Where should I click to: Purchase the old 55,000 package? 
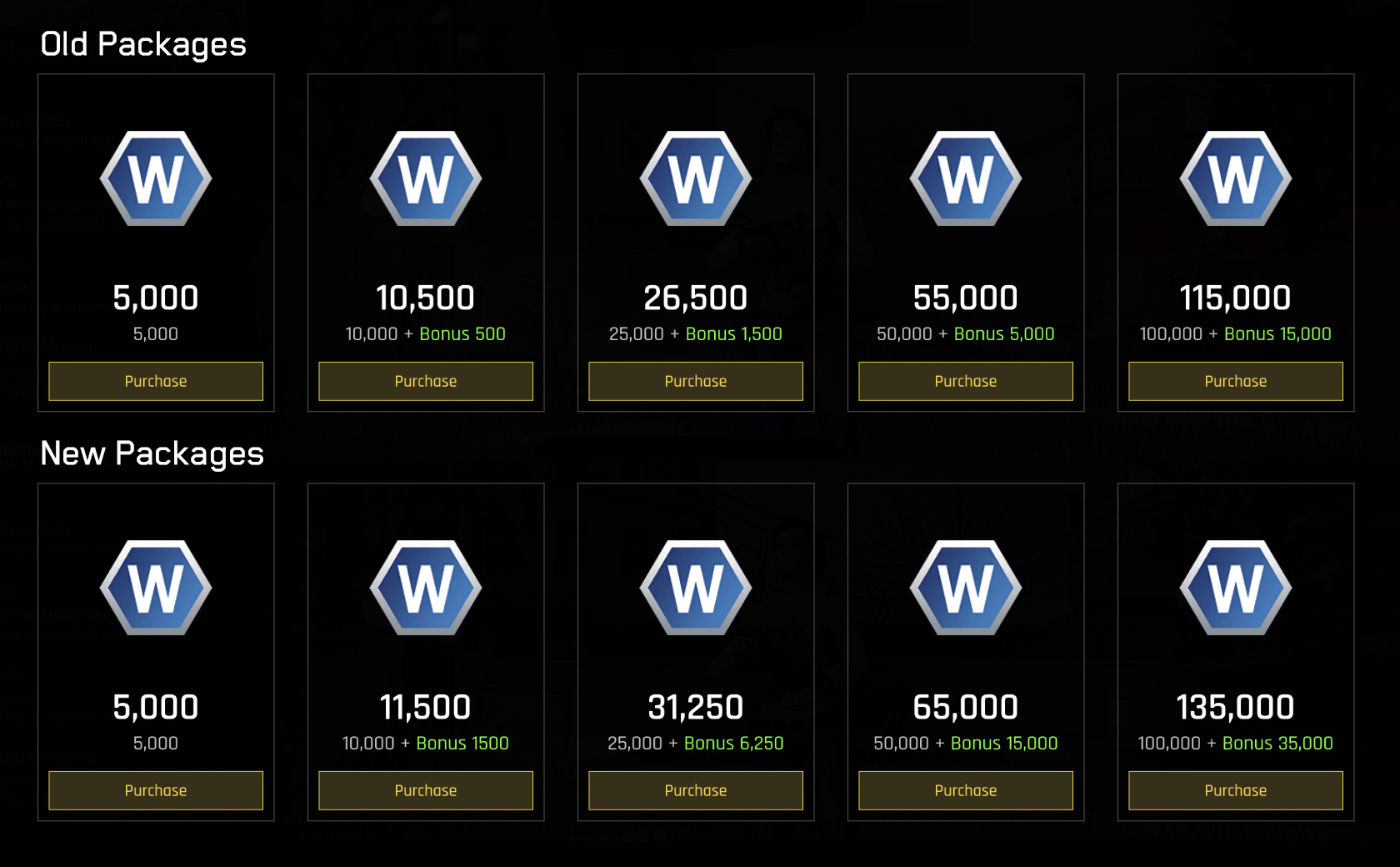966,381
